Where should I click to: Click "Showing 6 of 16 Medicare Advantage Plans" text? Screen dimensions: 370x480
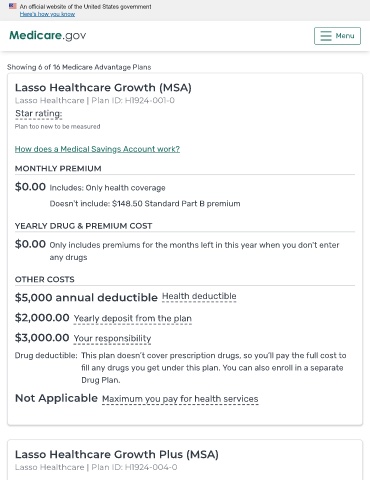[79, 67]
